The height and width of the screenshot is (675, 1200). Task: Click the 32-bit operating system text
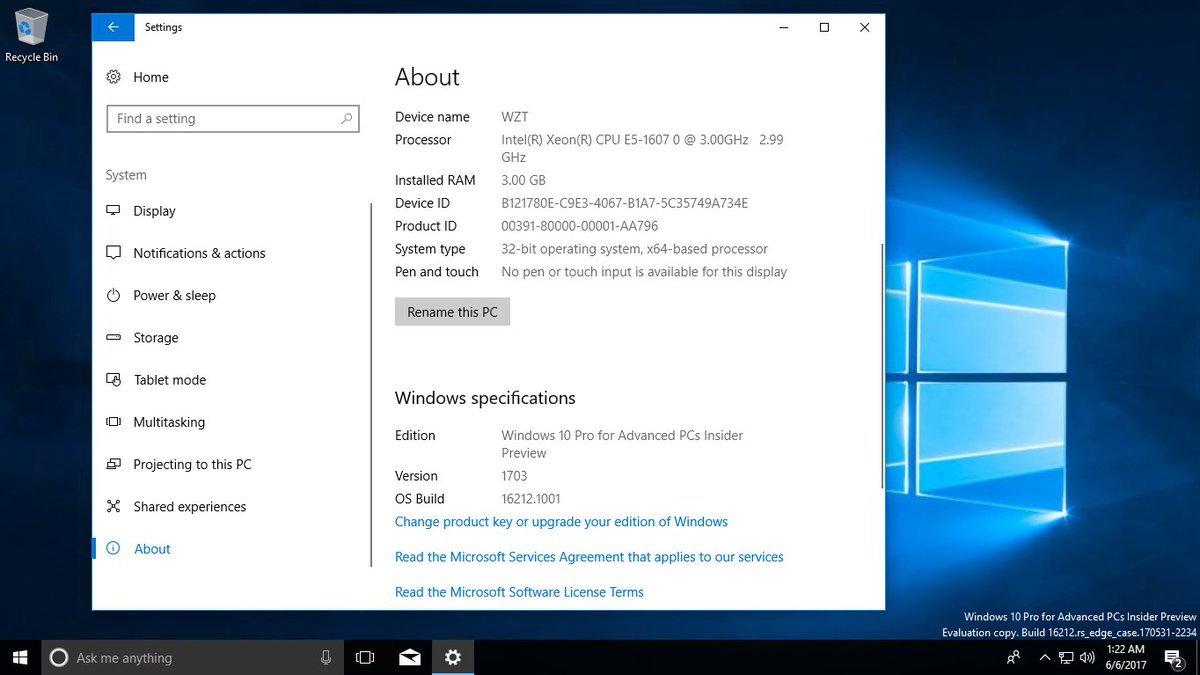pos(634,249)
